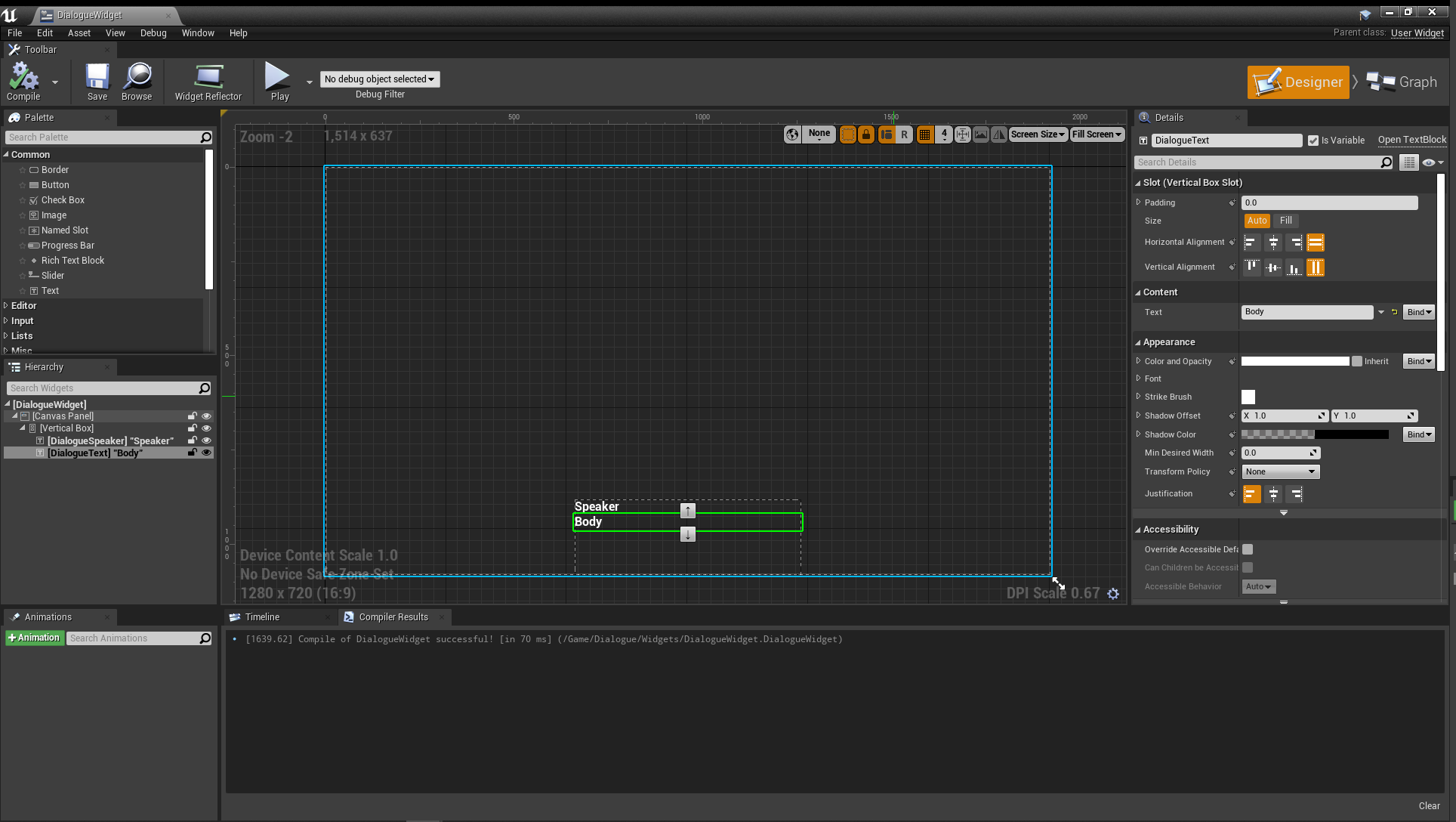Click the Save toolbar icon
Viewport: 1456px width, 822px height.
(x=97, y=81)
